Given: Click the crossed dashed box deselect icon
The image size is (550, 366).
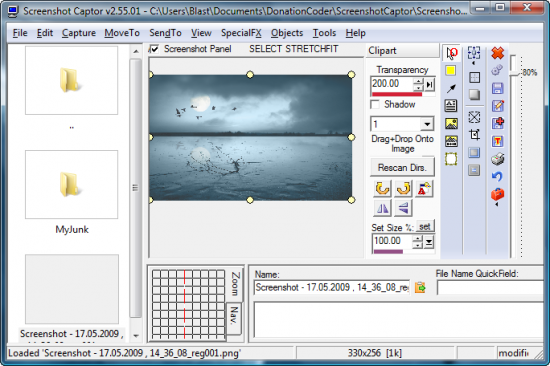Looking at the screenshot, I should pos(474,117).
